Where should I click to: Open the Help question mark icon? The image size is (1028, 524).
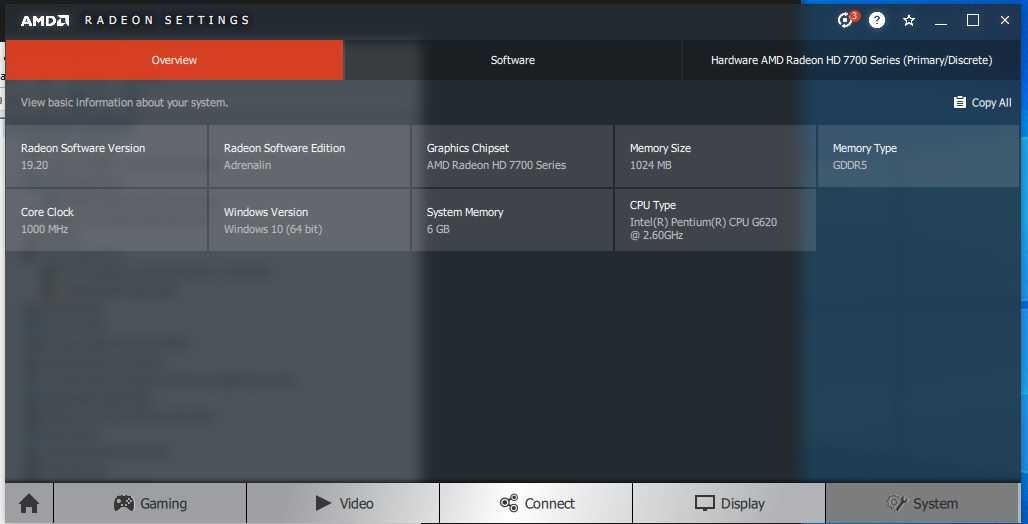click(877, 20)
